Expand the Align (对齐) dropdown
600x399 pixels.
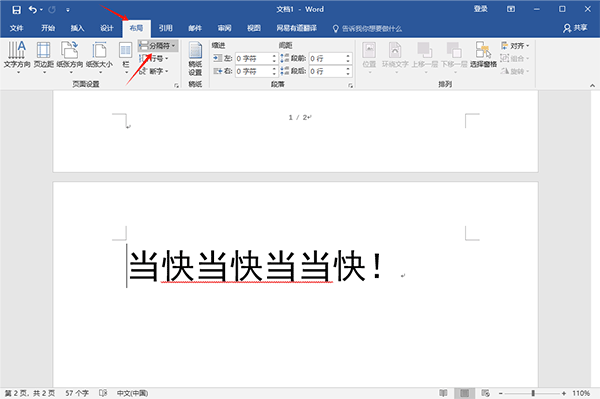coord(515,46)
